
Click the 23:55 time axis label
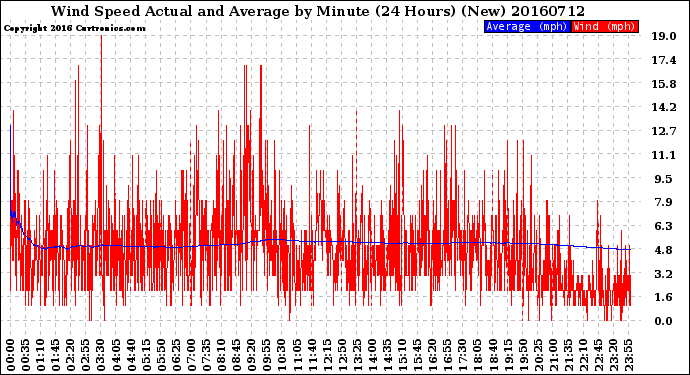628,355
